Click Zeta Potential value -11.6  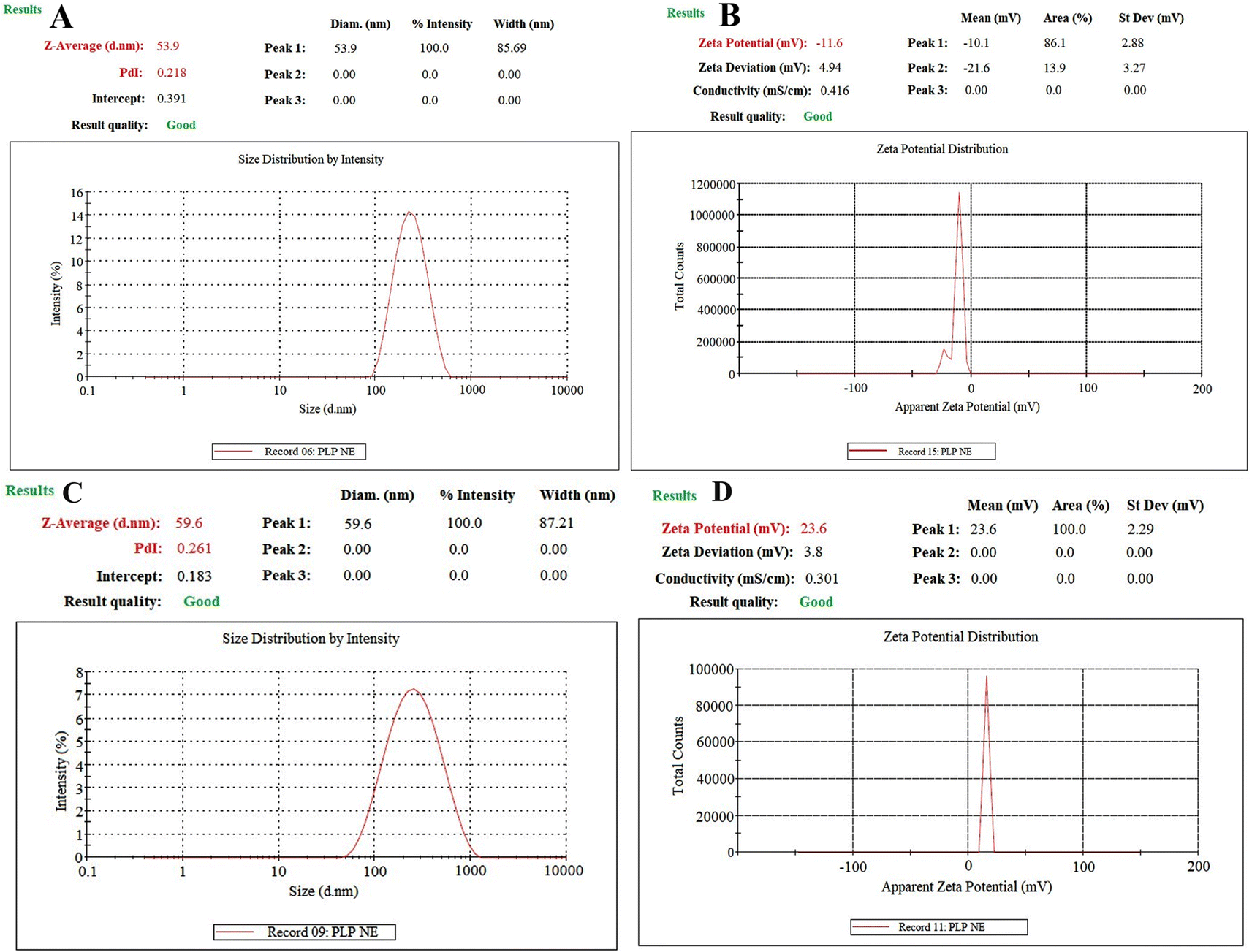[x=830, y=43]
